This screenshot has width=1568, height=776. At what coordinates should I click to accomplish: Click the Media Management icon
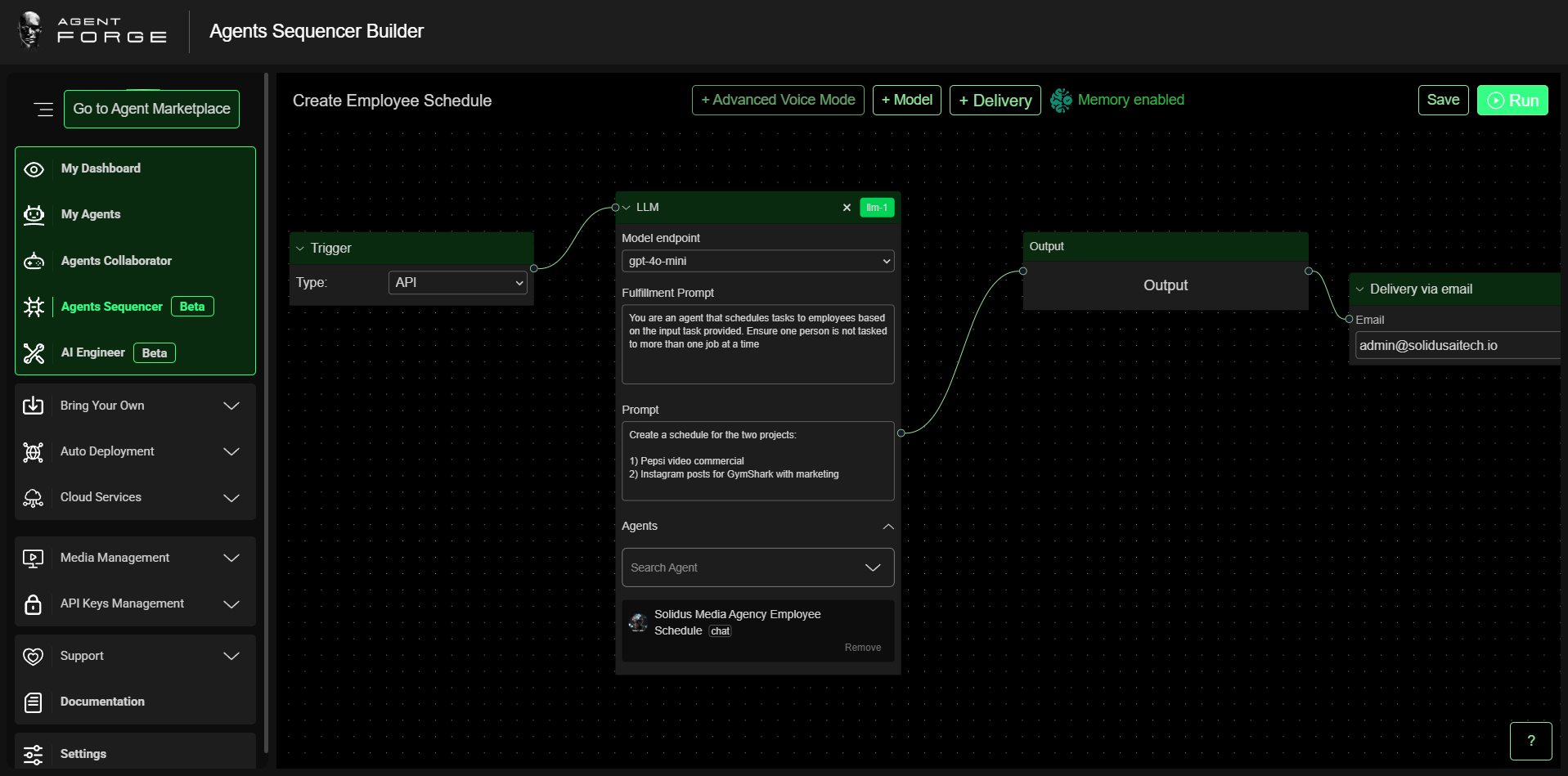(33, 558)
